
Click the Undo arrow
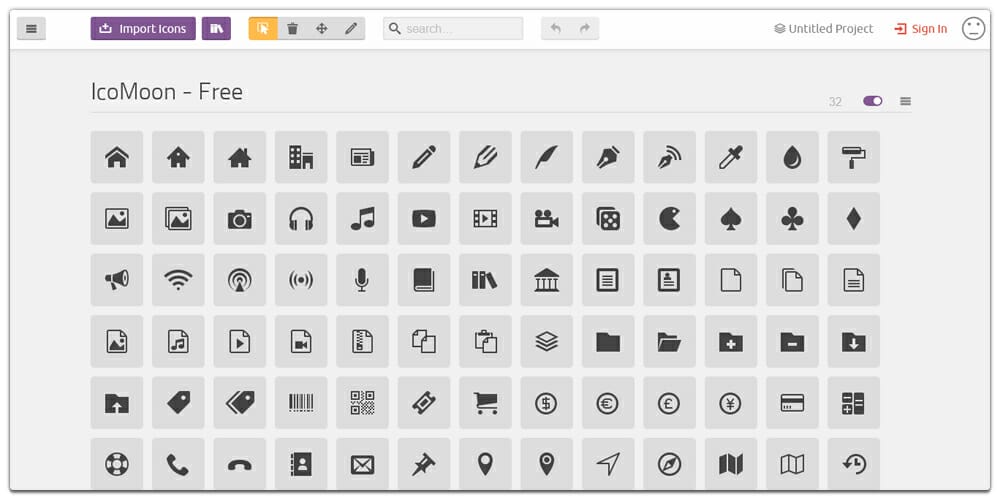pos(555,29)
